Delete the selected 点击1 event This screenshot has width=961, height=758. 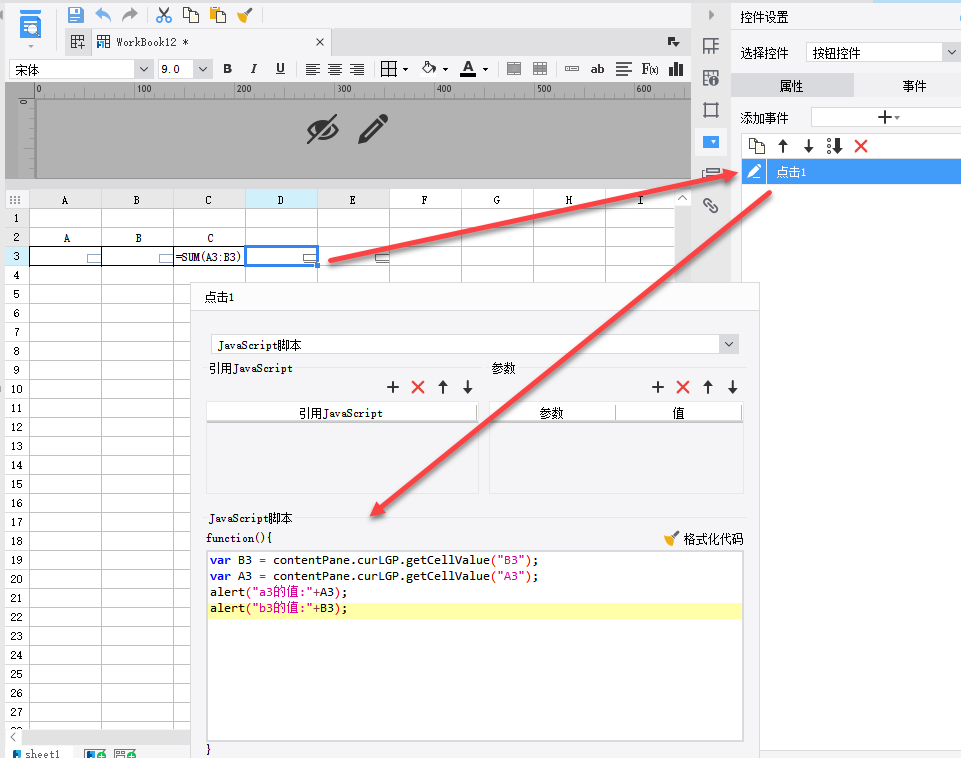tap(860, 146)
